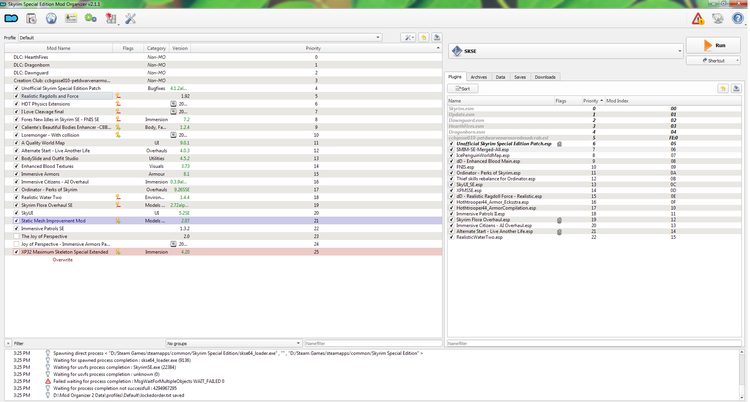Toggle RealisticWaterTwo.esp plugin checkbox
The width and height of the screenshot is (750, 402).
(x=452, y=237)
